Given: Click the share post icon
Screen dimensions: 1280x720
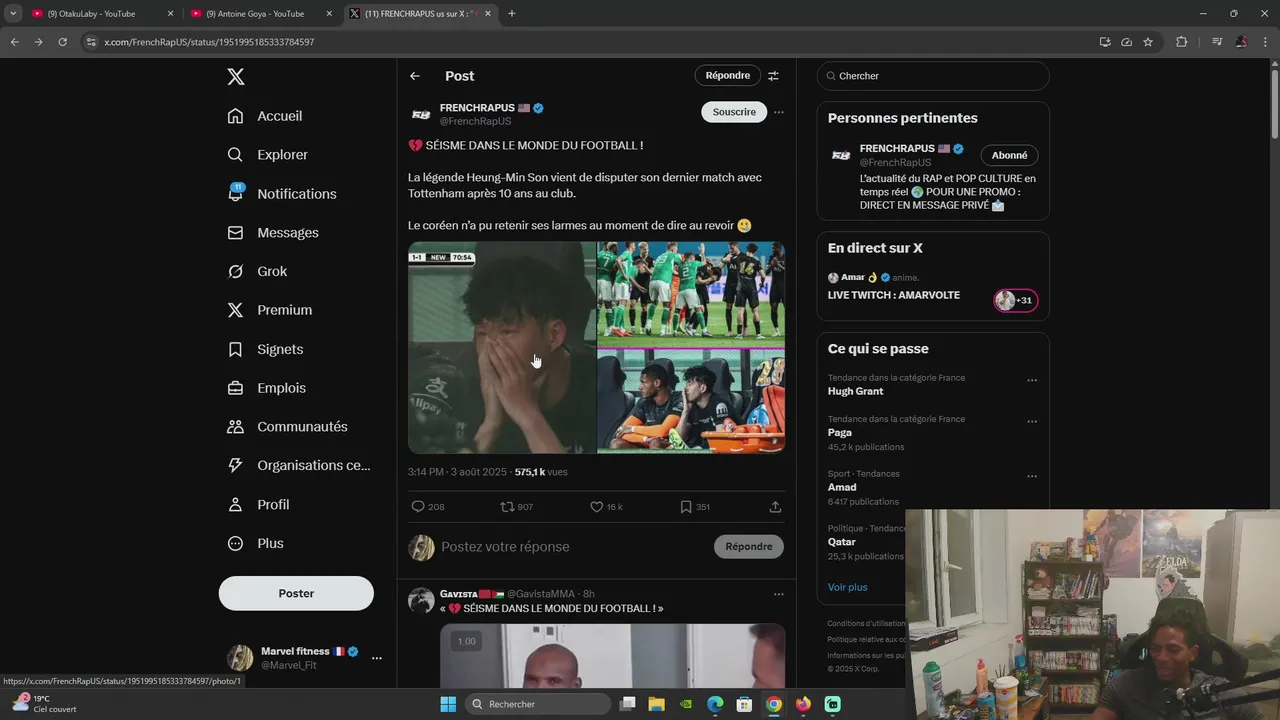Looking at the screenshot, I should tap(775, 507).
